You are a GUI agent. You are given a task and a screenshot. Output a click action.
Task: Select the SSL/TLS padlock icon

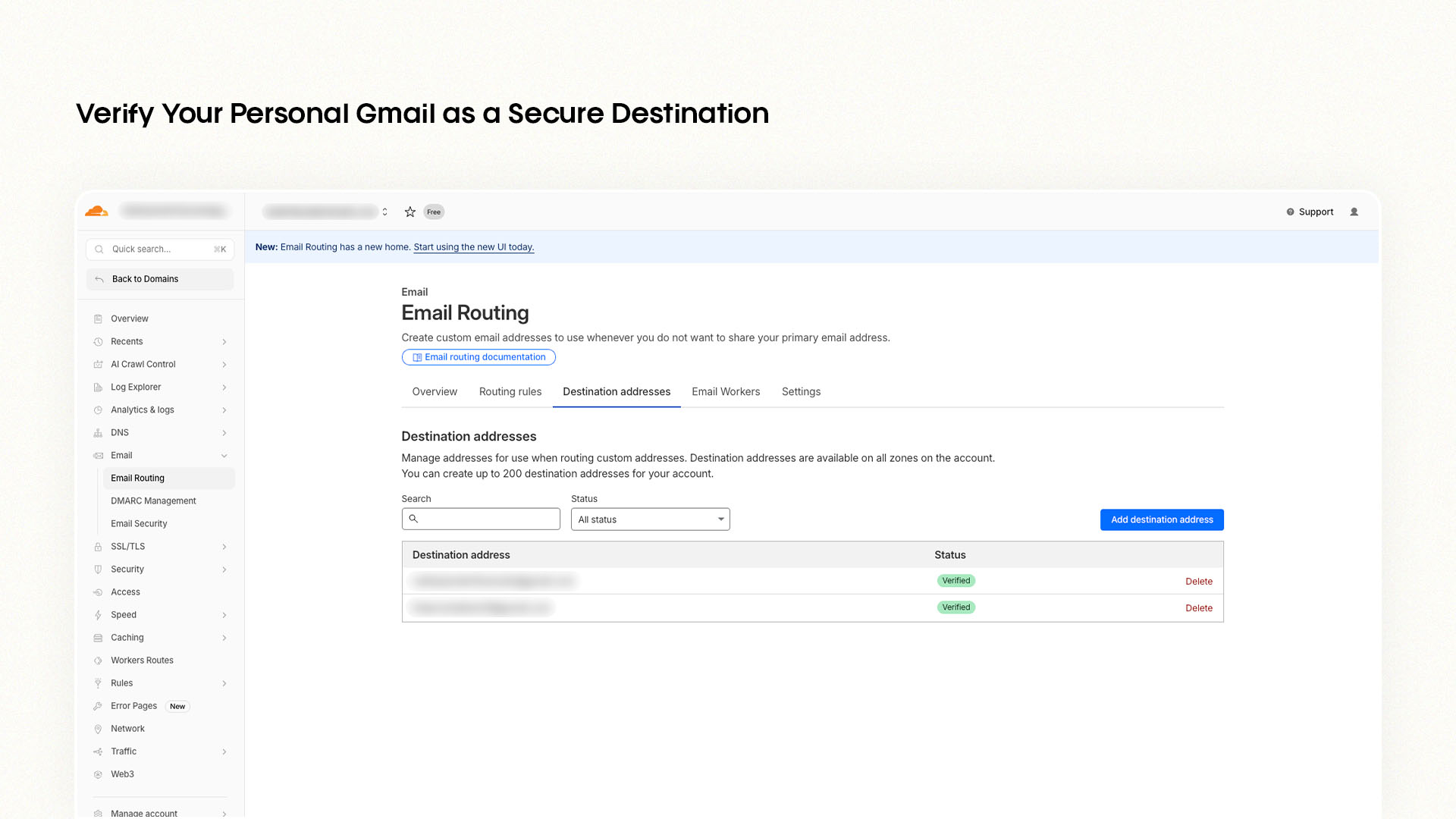tap(99, 546)
